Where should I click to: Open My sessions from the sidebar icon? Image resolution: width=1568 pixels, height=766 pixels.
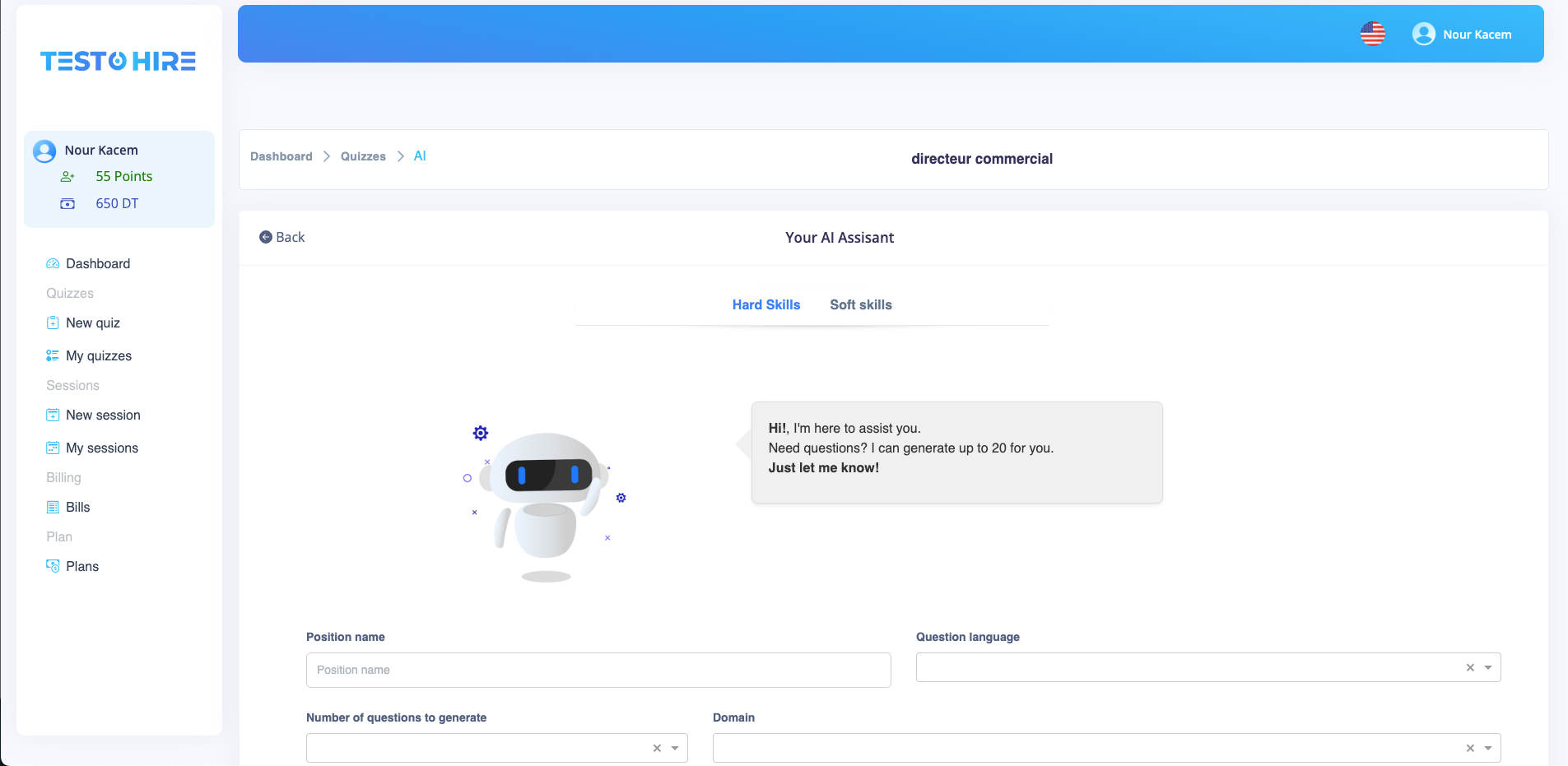53,448
